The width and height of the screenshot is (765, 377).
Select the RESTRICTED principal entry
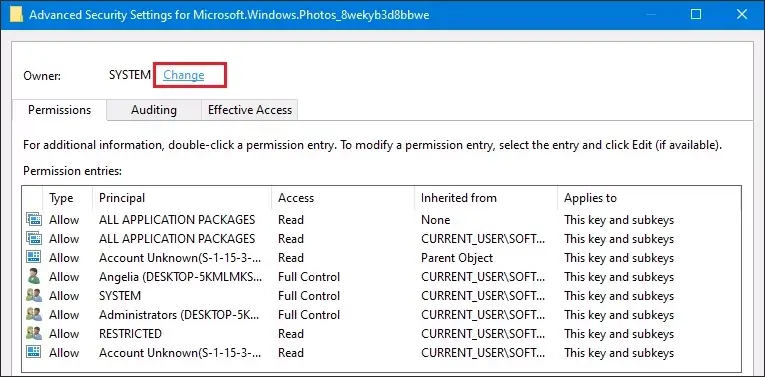130,334
